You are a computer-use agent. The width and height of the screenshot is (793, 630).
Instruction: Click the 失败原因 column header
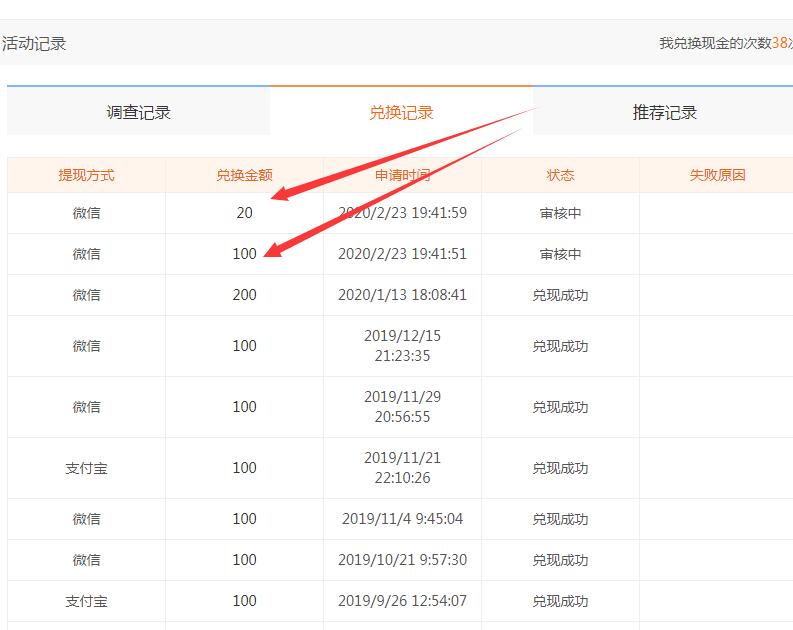718,175
